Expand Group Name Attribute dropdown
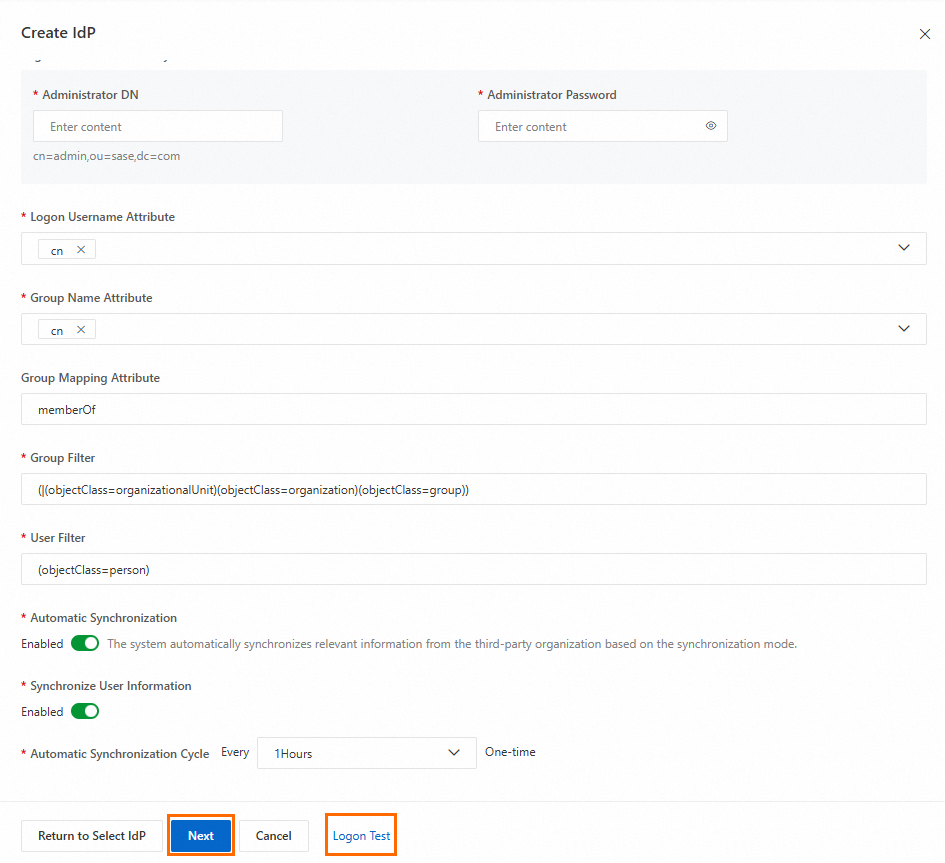Screen dimensions: 945x863 [x=903, y=328]
